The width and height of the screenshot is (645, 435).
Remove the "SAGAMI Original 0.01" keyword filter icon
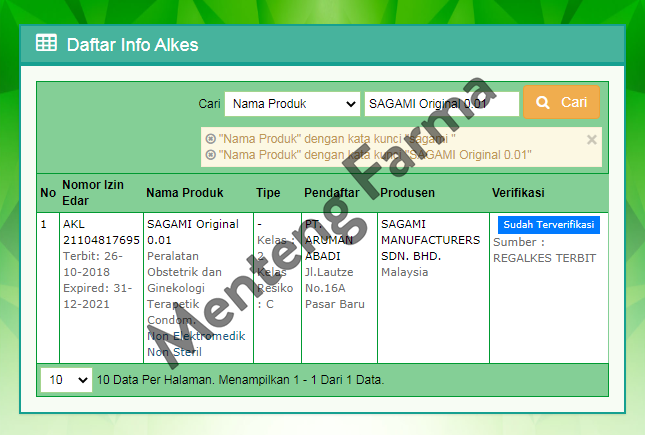[x=211, y=155]
